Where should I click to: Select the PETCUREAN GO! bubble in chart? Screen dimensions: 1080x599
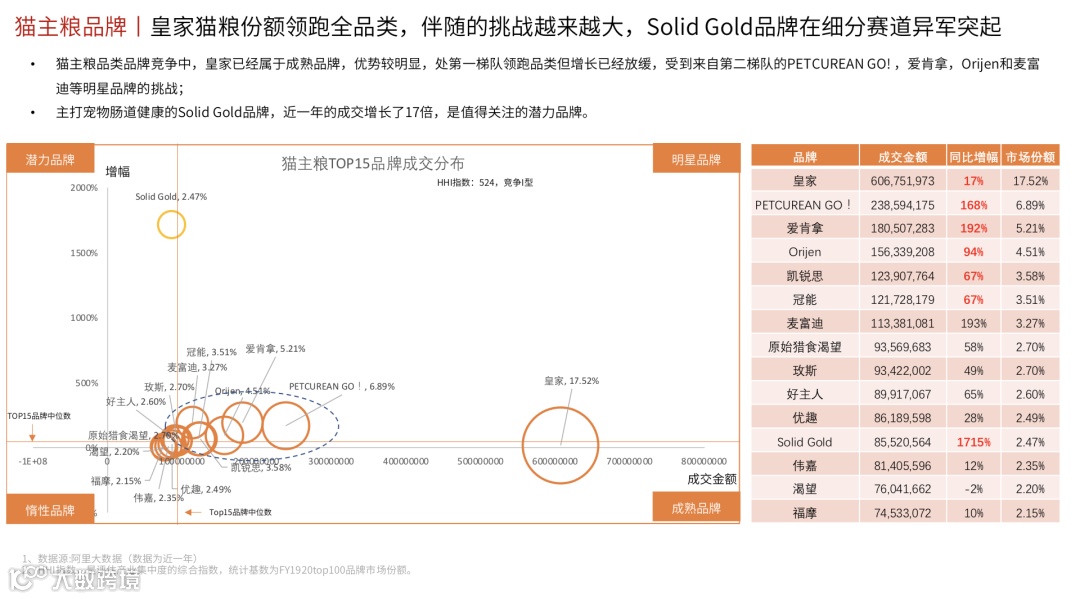(286, 425)
